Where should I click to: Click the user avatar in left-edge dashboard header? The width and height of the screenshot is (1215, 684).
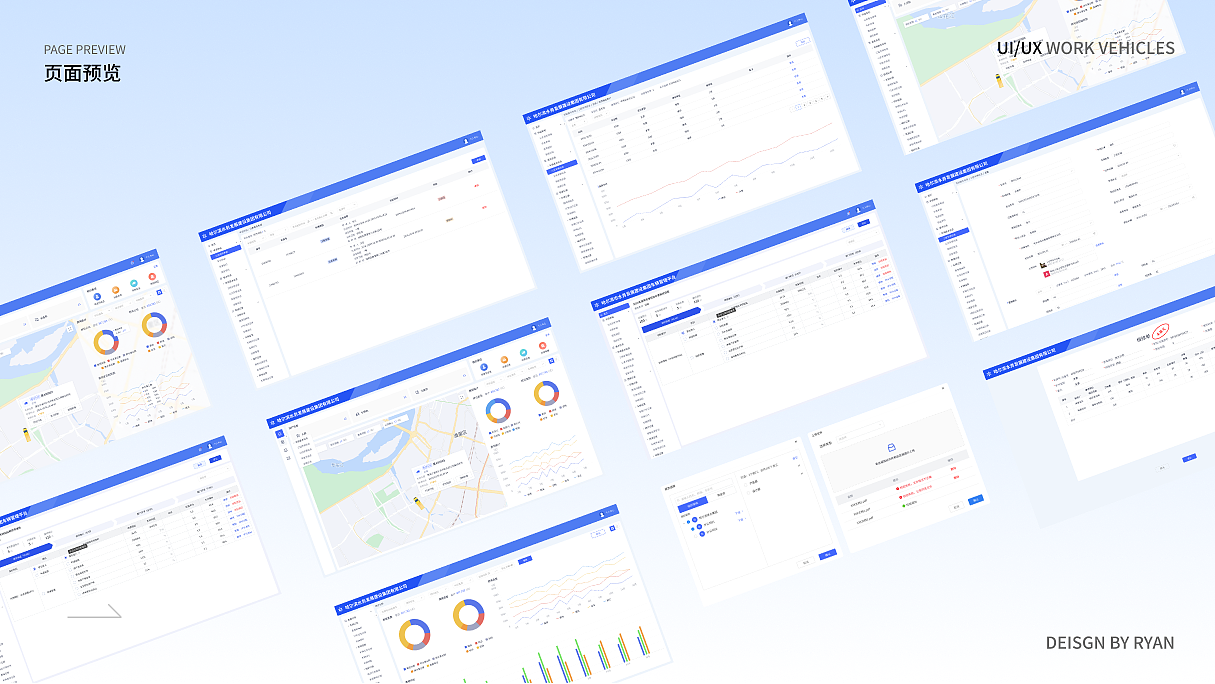click(x=142, y=259)
